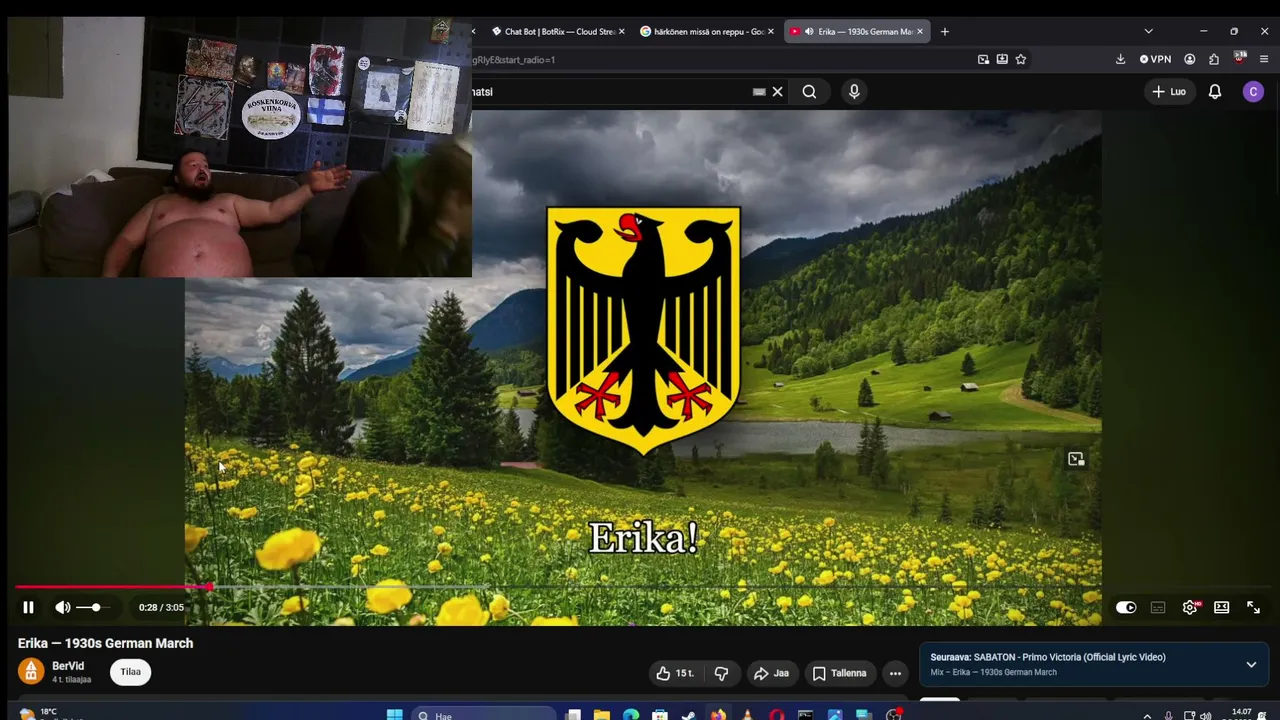
Task: Clear the YouTube search field
Action: coord(777,92)
